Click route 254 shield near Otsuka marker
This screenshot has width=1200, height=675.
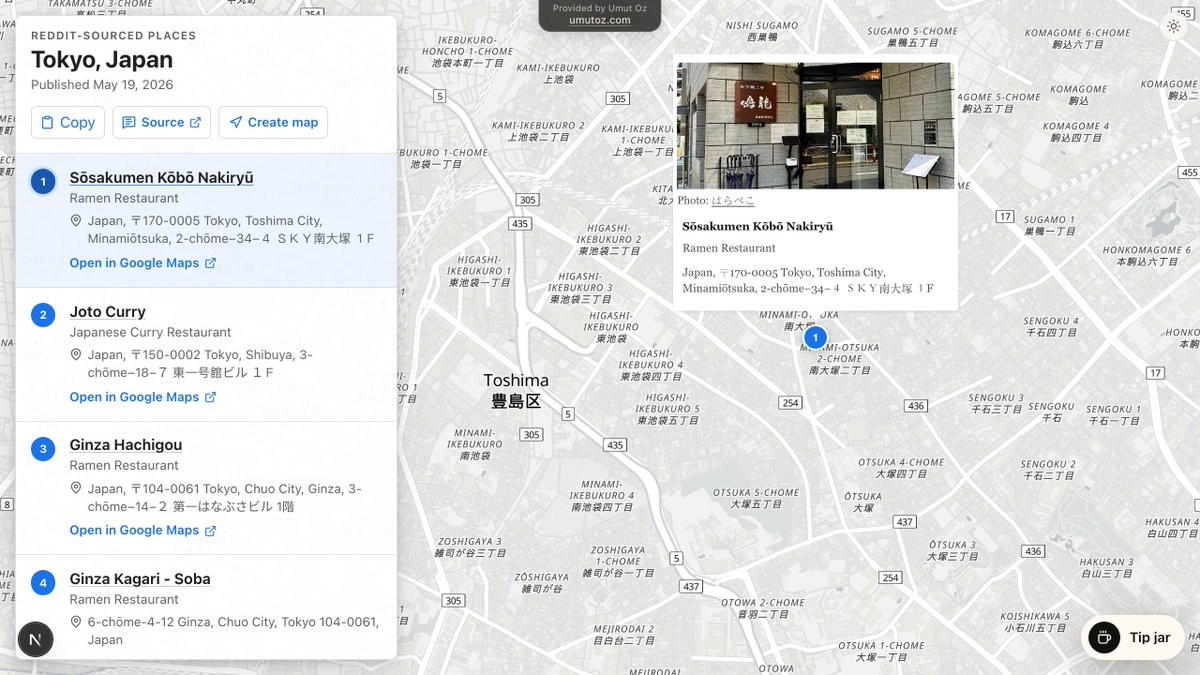tap(790, 402)
